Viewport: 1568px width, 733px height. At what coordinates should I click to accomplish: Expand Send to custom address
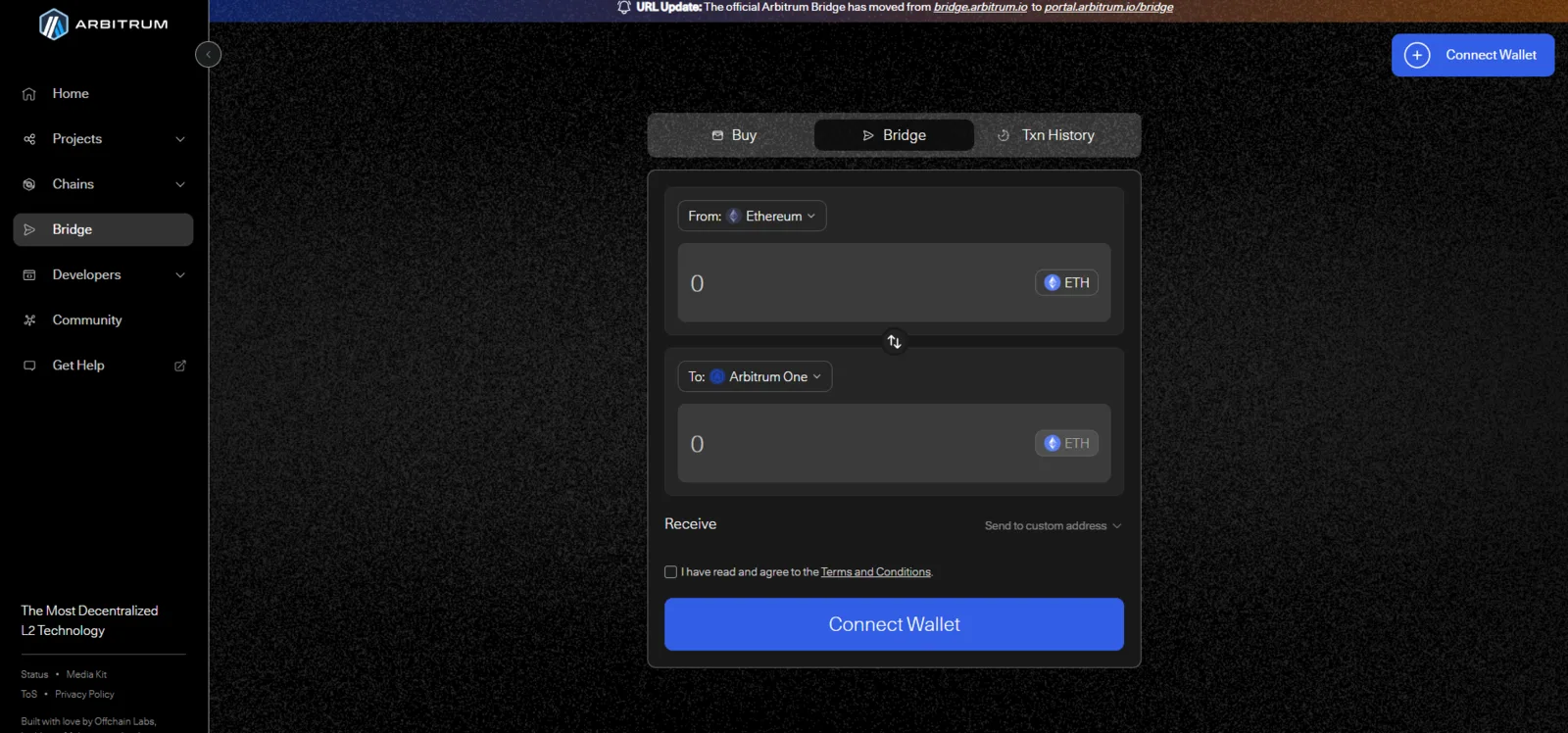(x=1053, y=526)
